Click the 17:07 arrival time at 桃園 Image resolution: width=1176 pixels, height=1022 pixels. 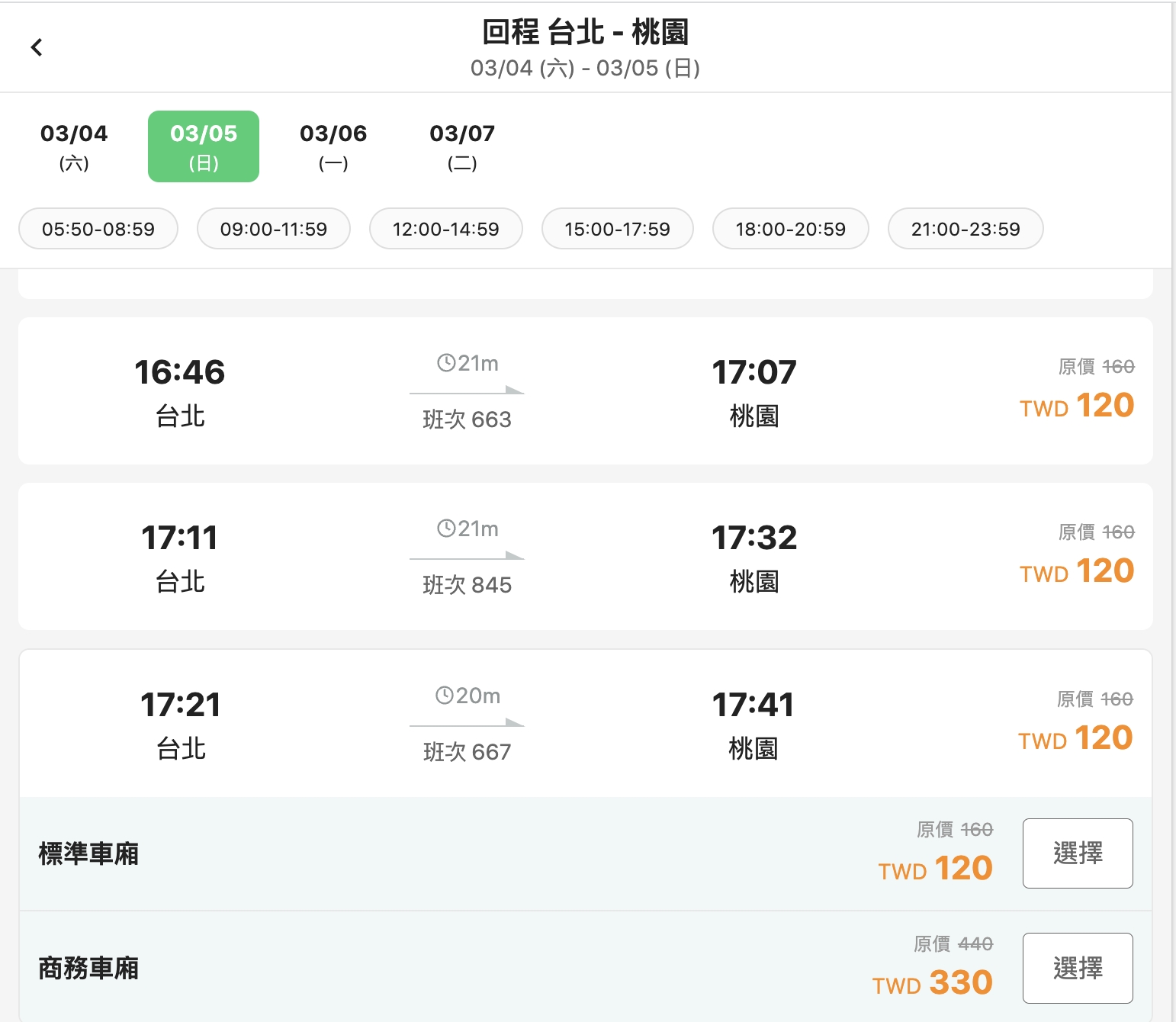[754, 372]
